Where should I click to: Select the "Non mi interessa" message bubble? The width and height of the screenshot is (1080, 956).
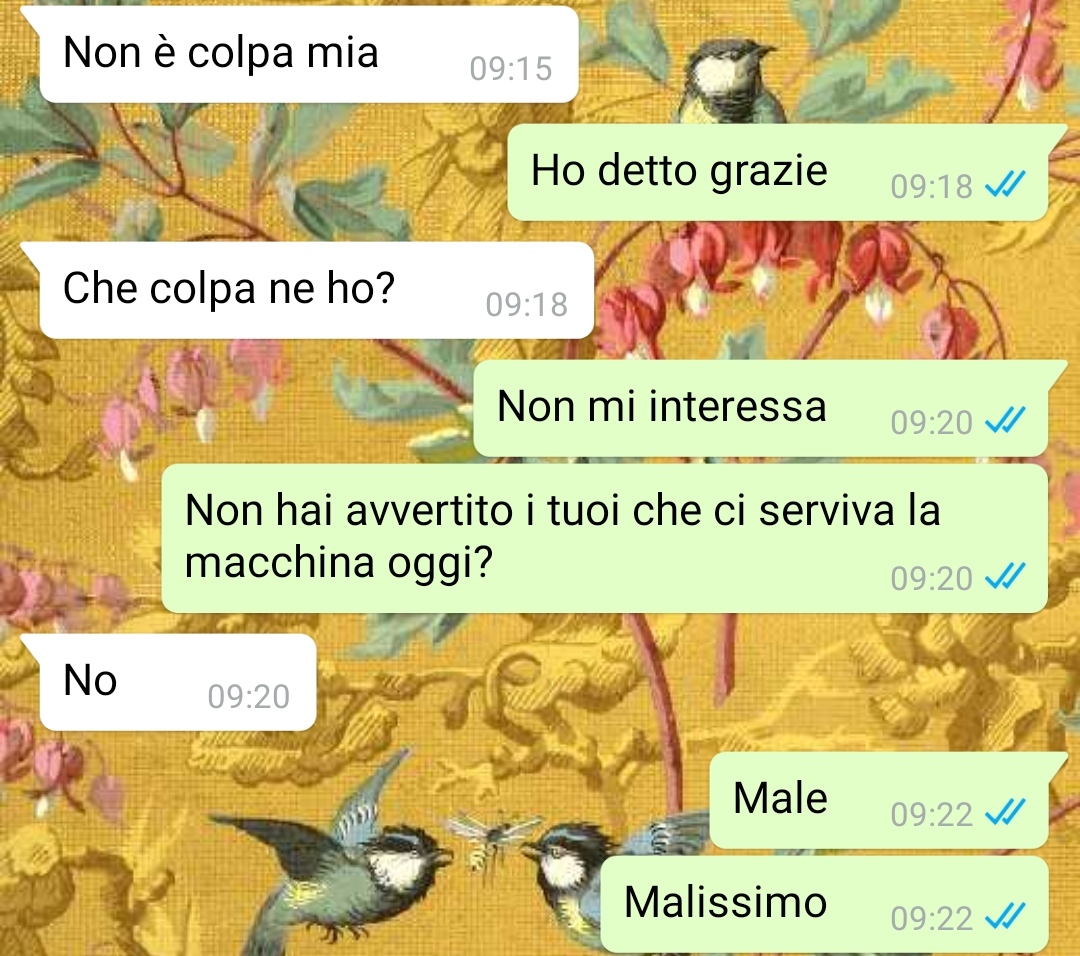[760, 408]
